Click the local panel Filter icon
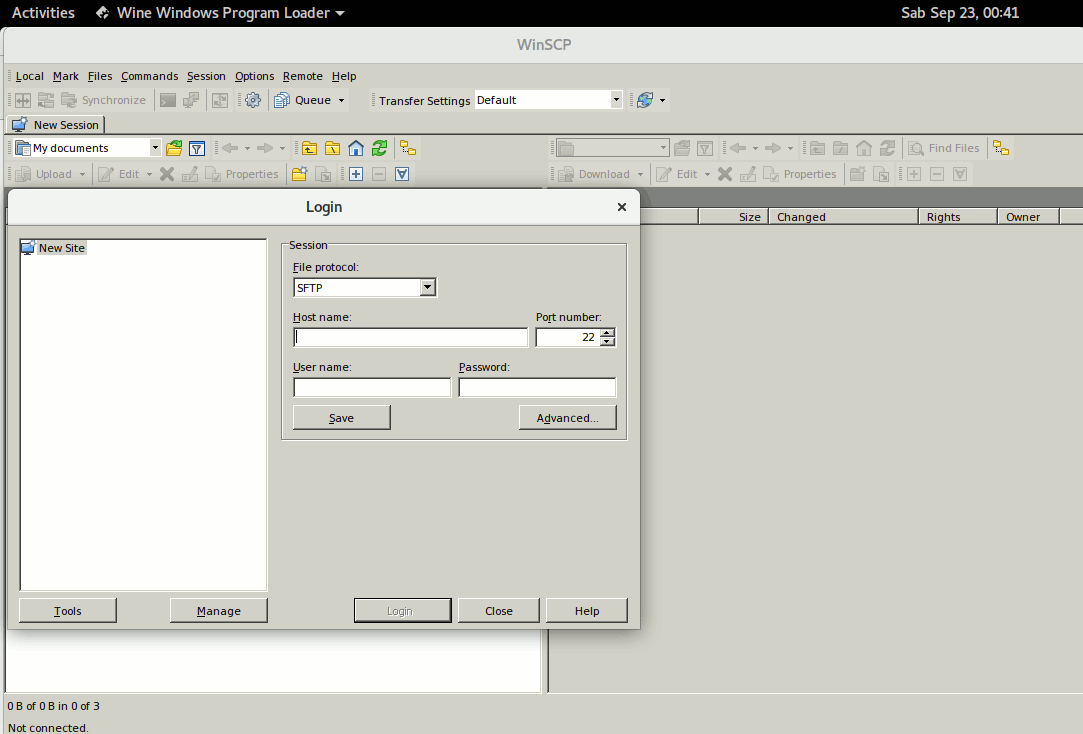 click(197, 148)
